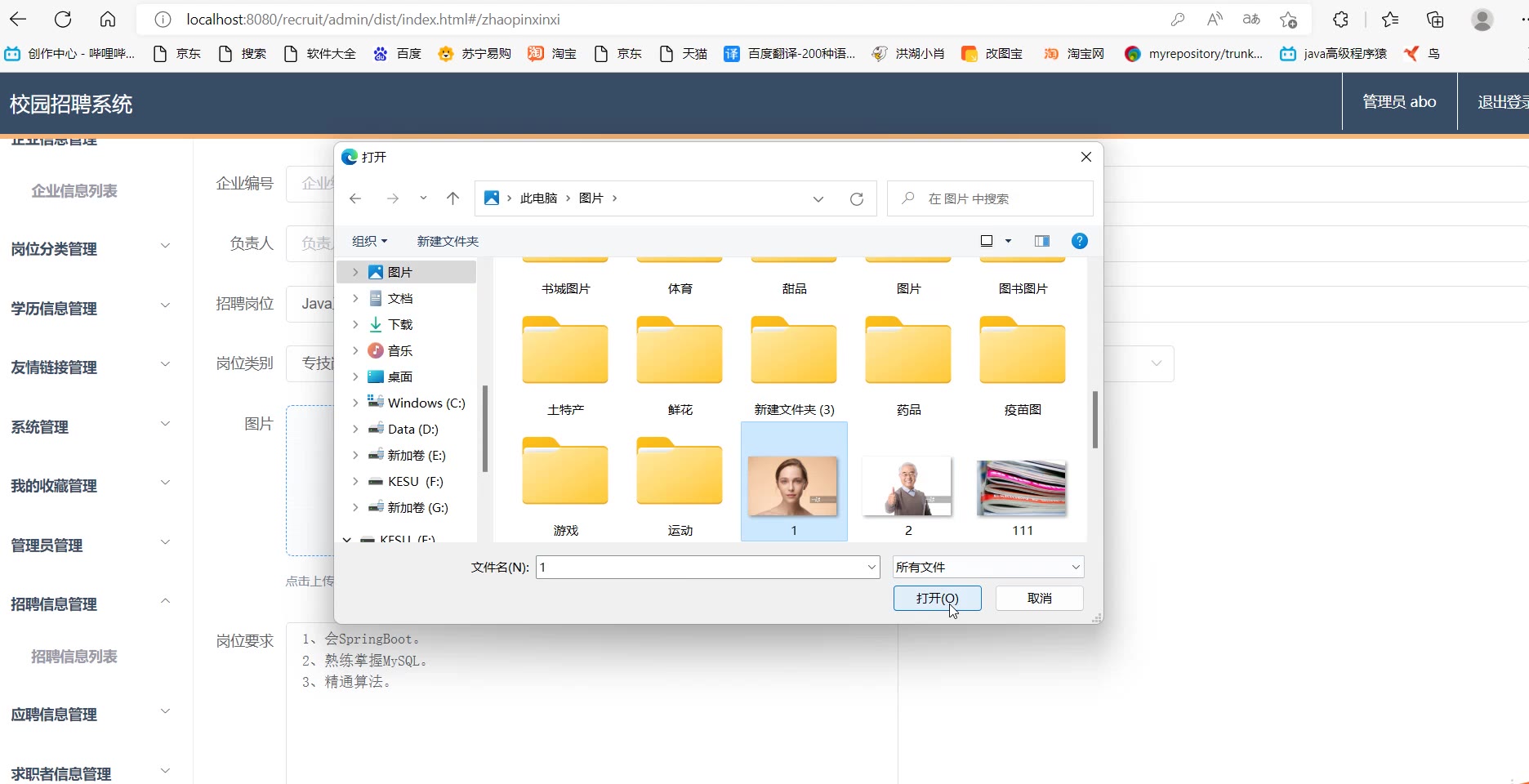Open the 所有文件 file type dropdown
1529x784 pixels.
tap(987, 567)
